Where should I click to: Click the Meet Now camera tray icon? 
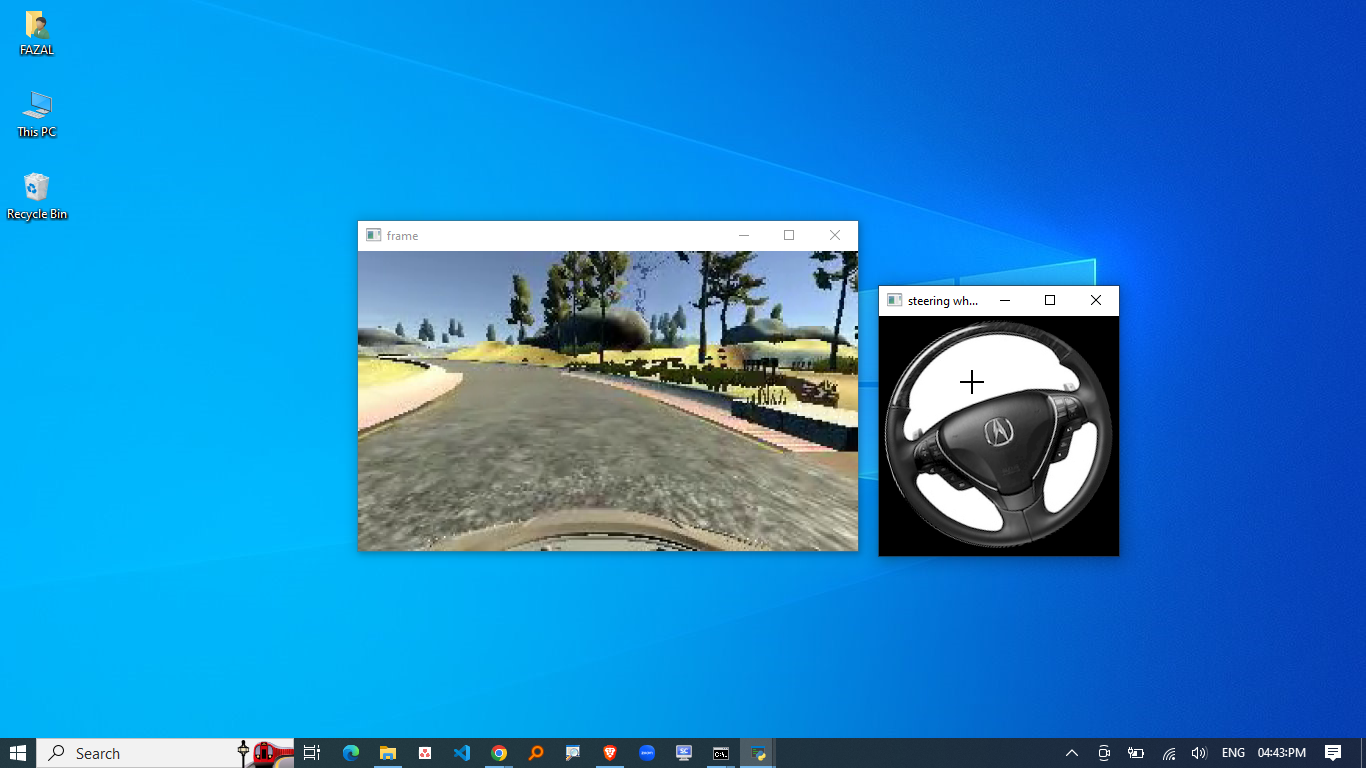tap(1104, 753)
